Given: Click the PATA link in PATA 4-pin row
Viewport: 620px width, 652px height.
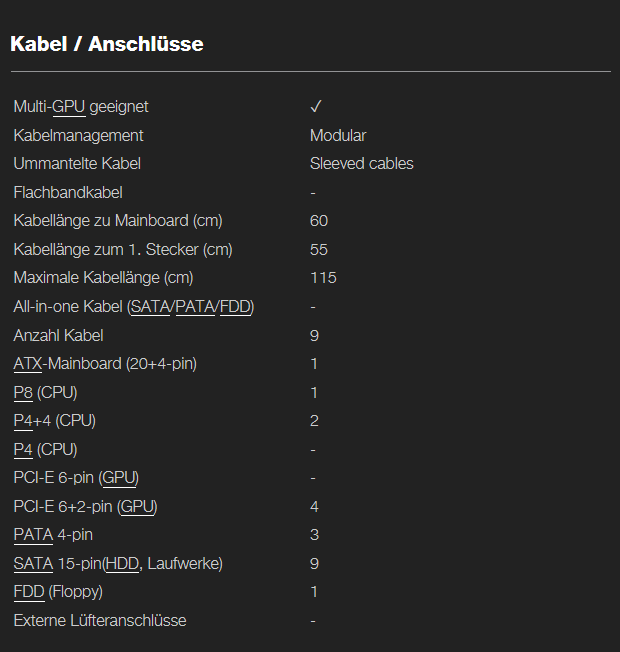Looking at the screenshot, I should (x=33, y=535).
